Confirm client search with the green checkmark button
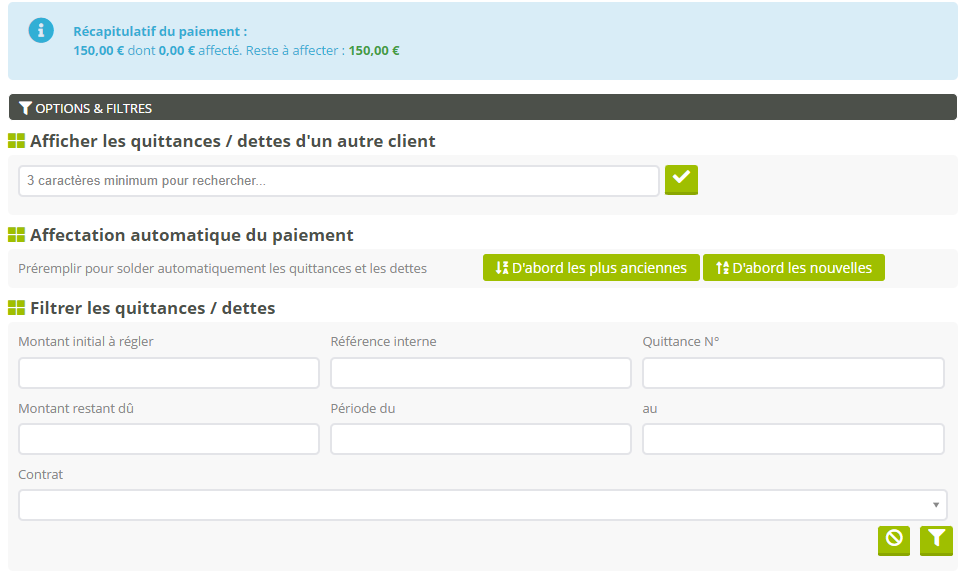The width and height of the screenshot is (963, 577). coord(681,179)
